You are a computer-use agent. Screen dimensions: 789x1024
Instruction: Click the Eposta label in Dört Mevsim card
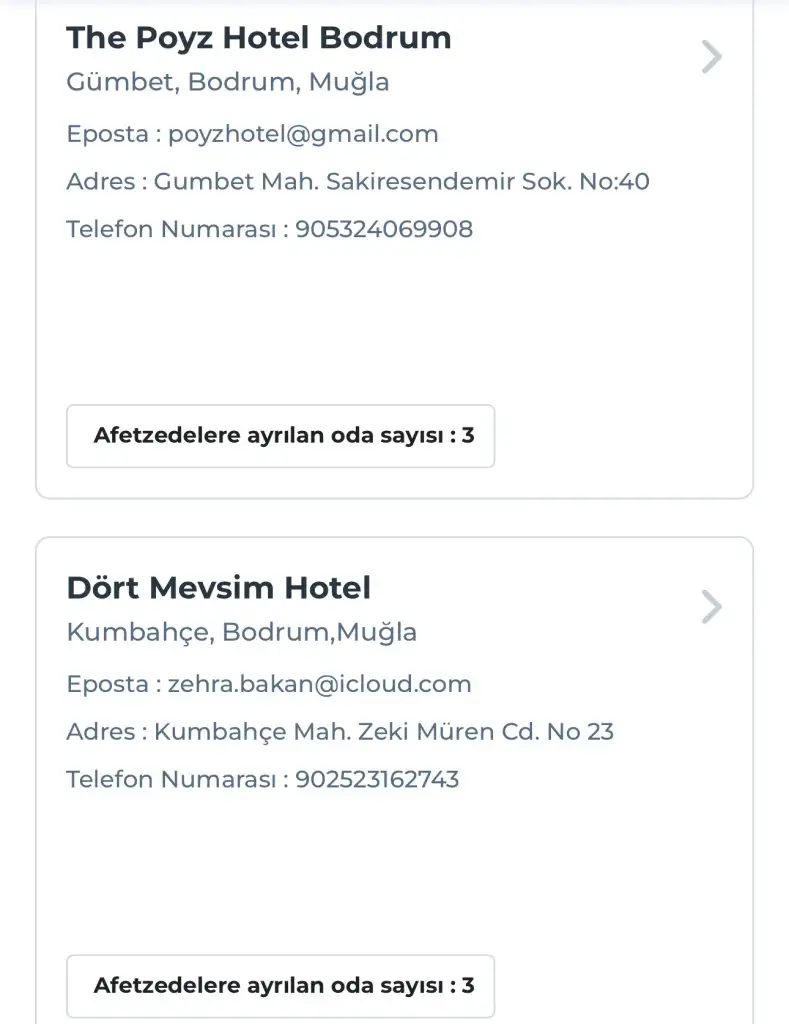click(x=104, y=684)
